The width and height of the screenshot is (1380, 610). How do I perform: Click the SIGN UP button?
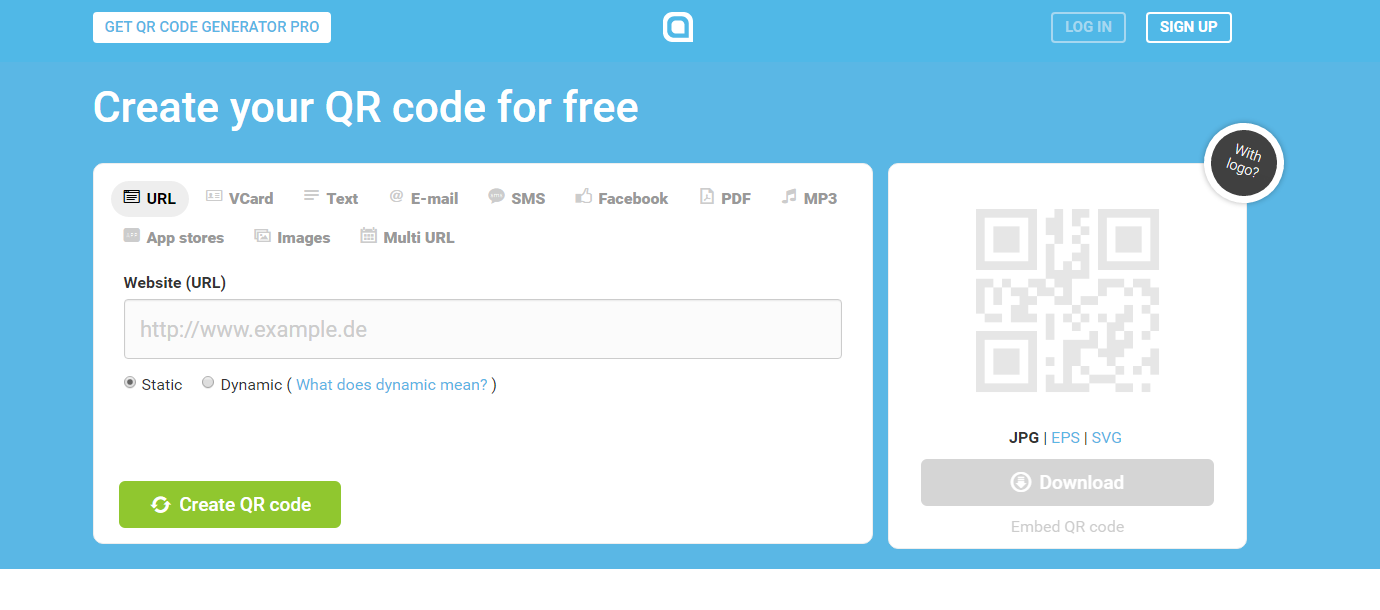1188,27
